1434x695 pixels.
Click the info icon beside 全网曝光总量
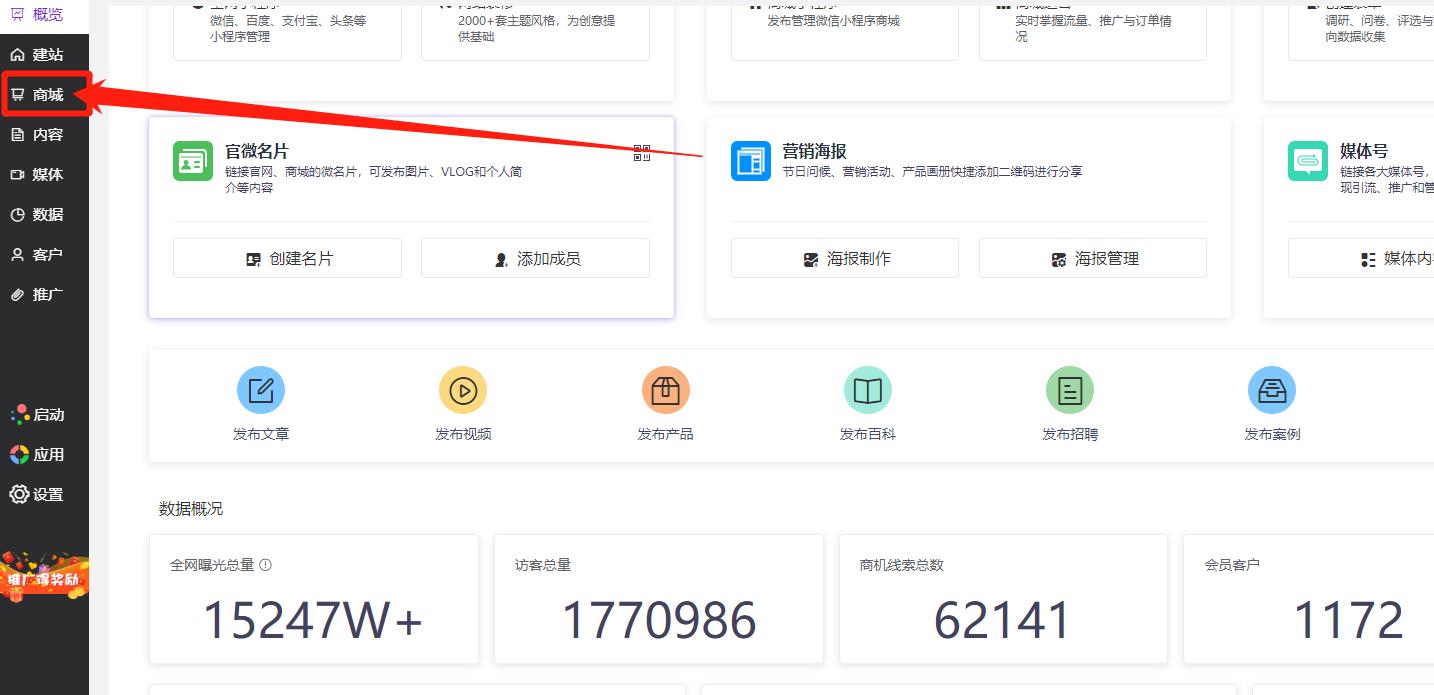[x=265, y=565]
